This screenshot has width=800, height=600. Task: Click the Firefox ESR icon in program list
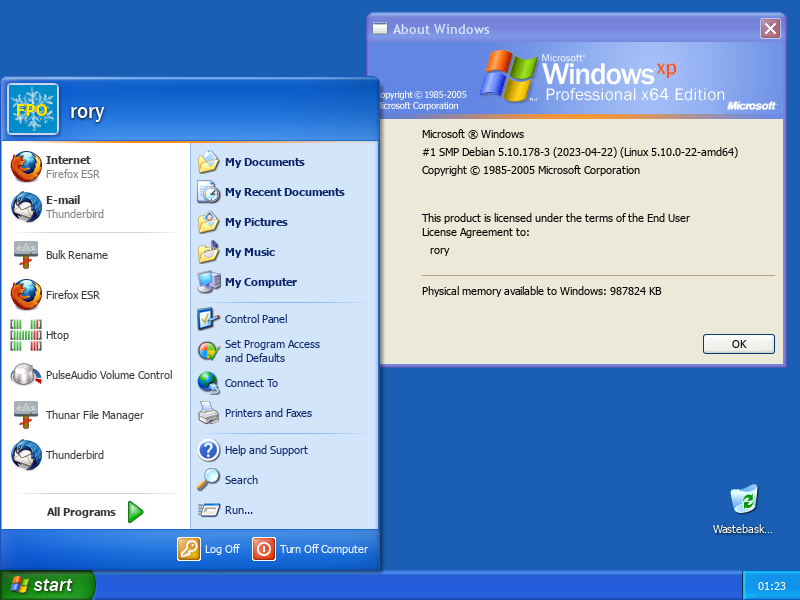pyautogui.click(x=26, y=294)
